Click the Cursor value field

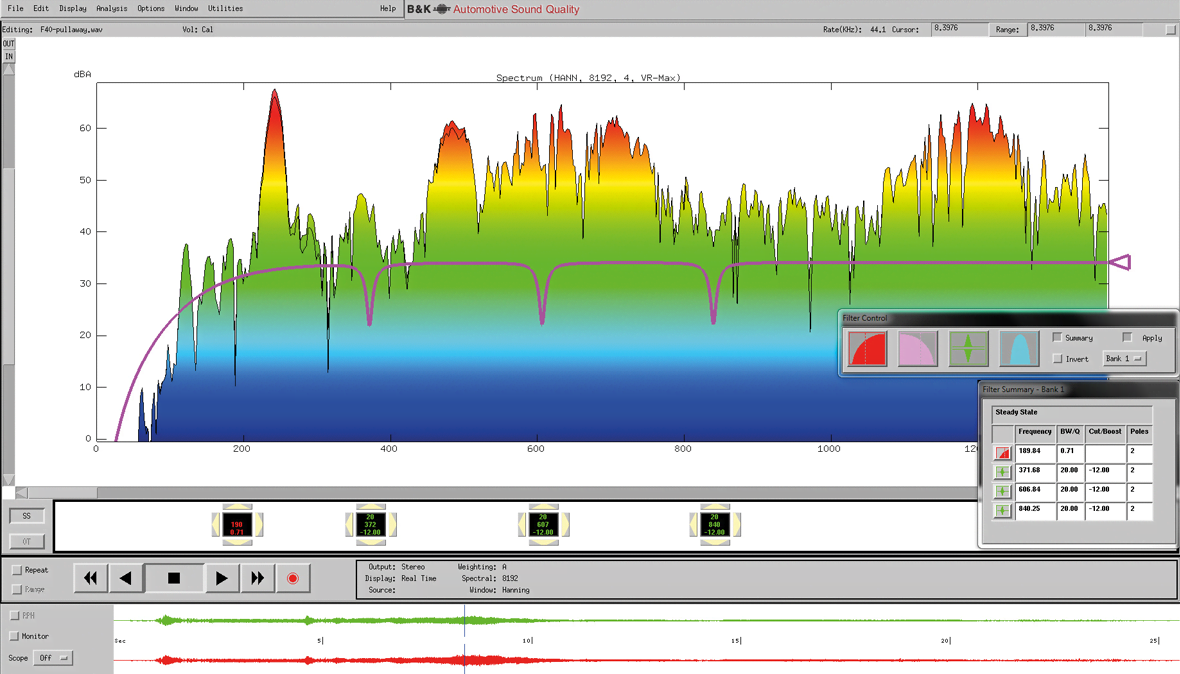(960, 29)
